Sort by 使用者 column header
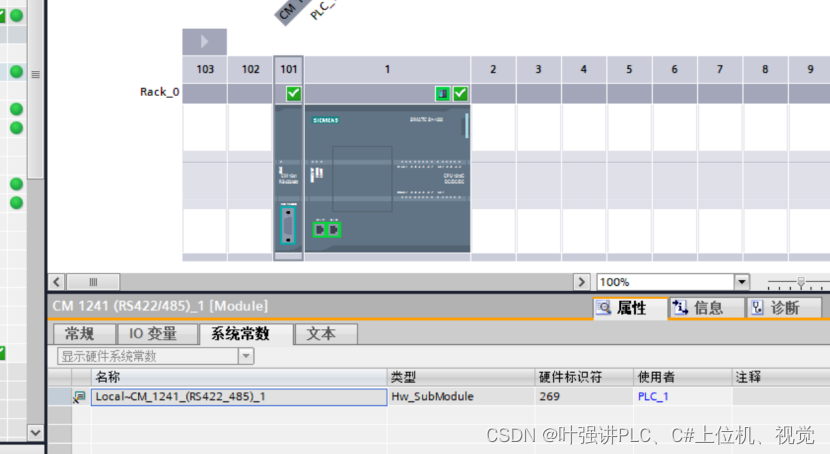 (683, 377)
